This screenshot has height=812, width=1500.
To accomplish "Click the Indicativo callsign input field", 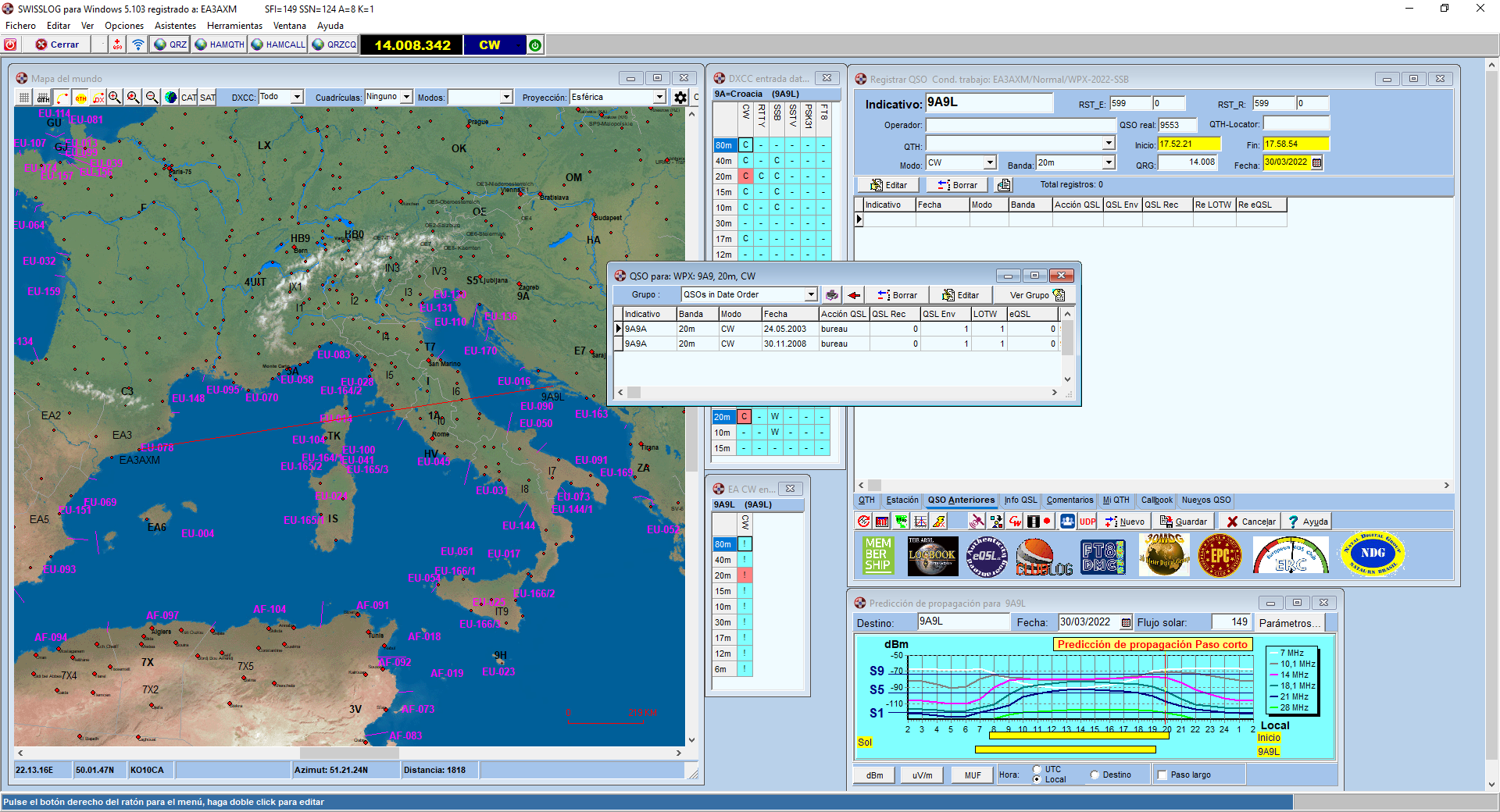I will [988, 103].
